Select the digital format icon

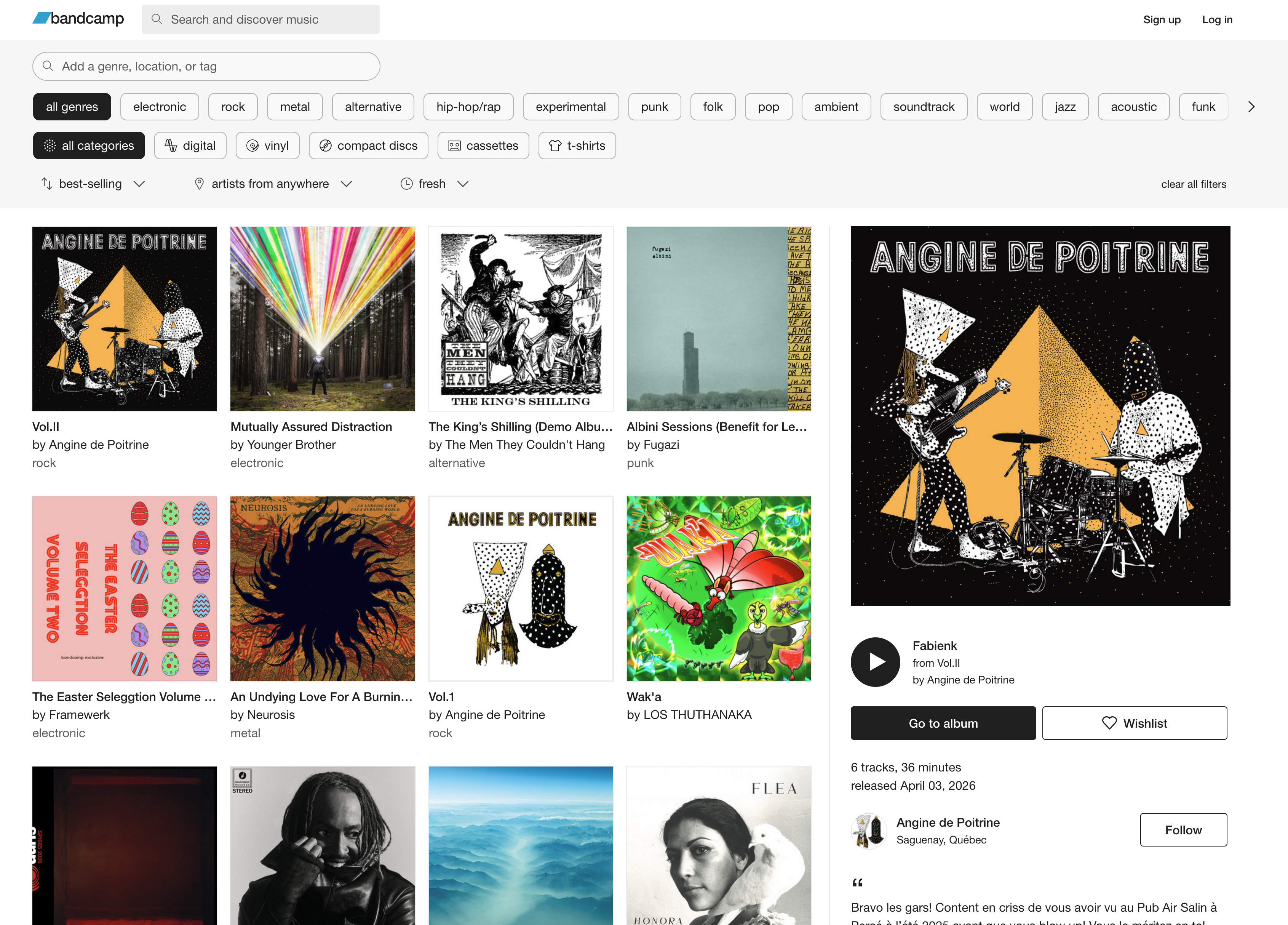tap(171, 146)
